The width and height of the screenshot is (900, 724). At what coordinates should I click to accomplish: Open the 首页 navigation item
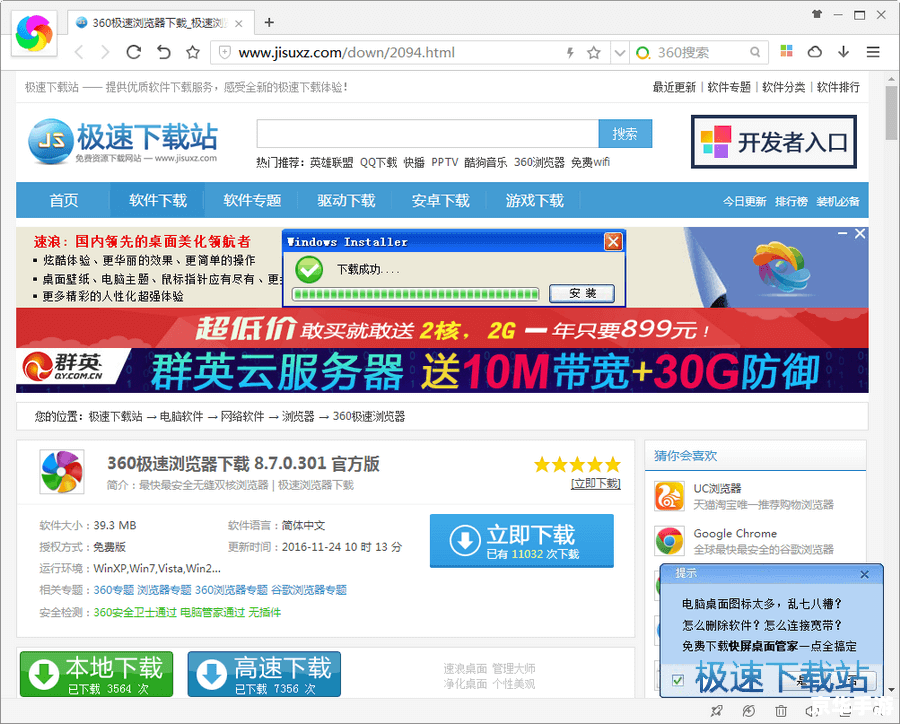coord(63,200)
